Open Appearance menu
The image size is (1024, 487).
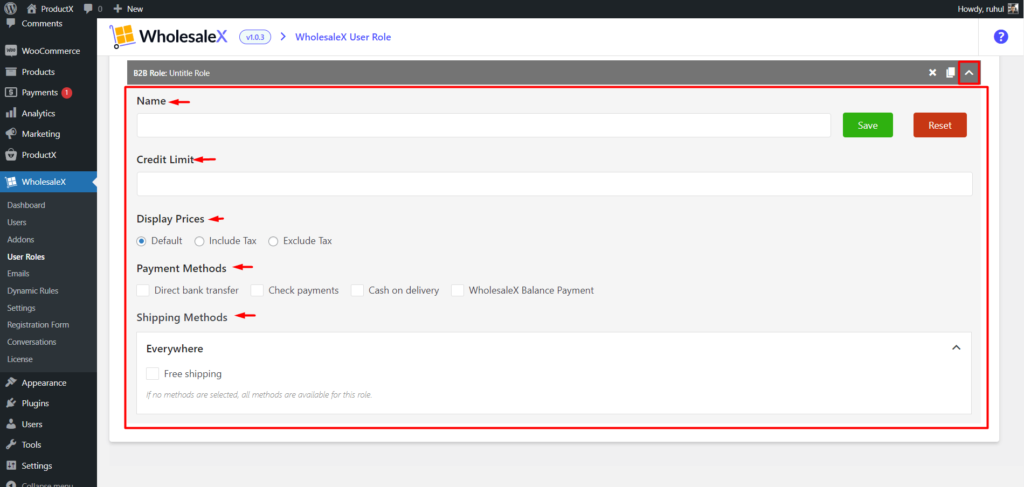[x=44, y=383]
